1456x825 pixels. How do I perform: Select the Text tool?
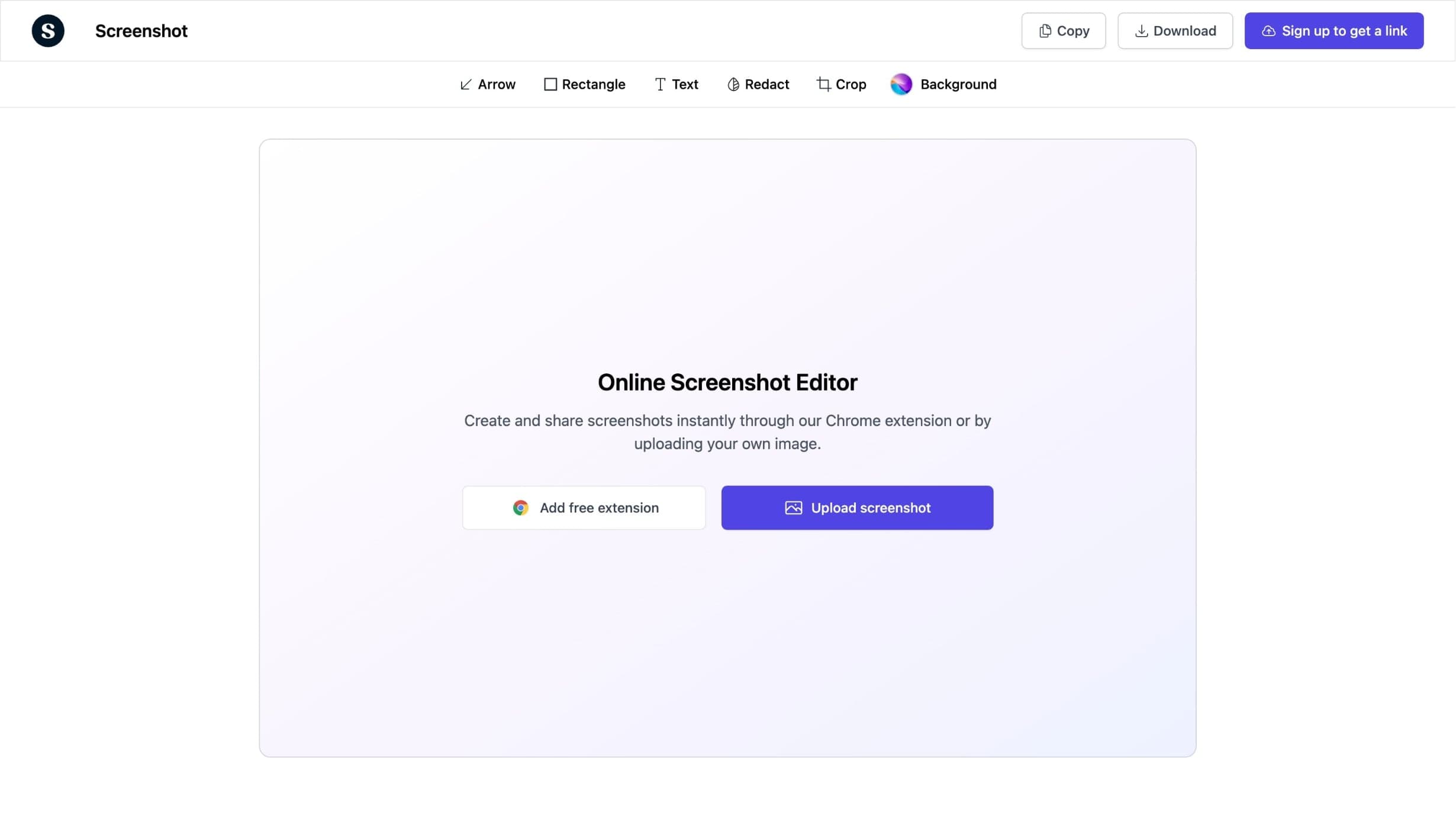point(675,84)
